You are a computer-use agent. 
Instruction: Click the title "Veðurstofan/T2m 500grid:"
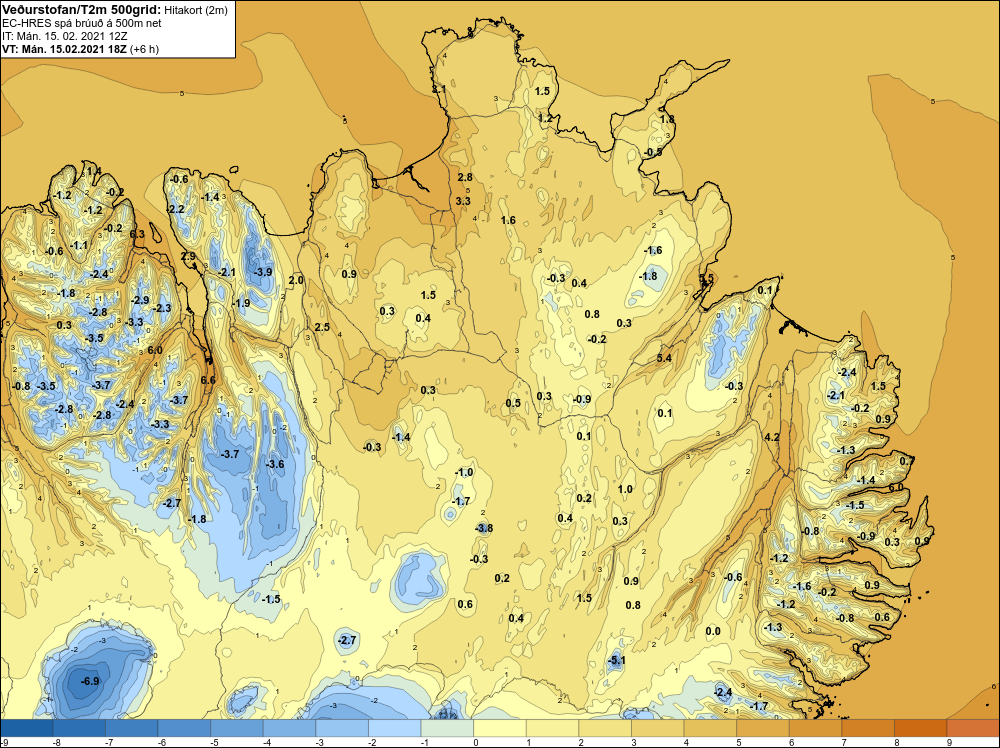82,9
